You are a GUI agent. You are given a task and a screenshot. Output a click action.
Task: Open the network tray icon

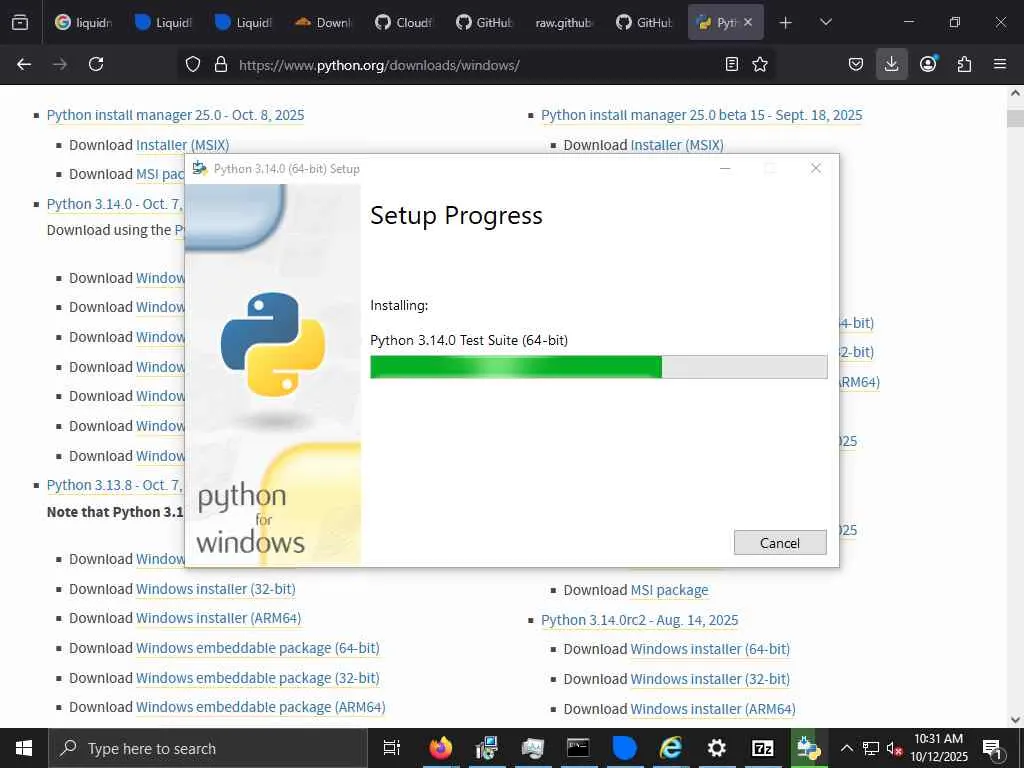(870, 748)
